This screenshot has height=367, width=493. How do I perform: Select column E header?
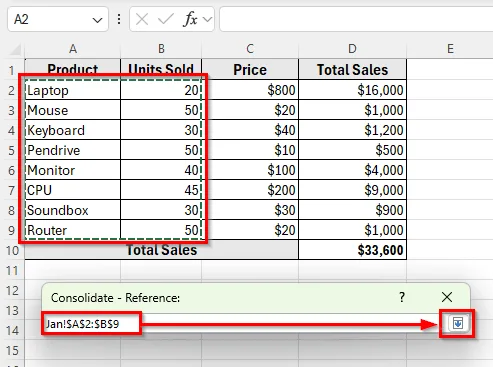click(450, 49)
